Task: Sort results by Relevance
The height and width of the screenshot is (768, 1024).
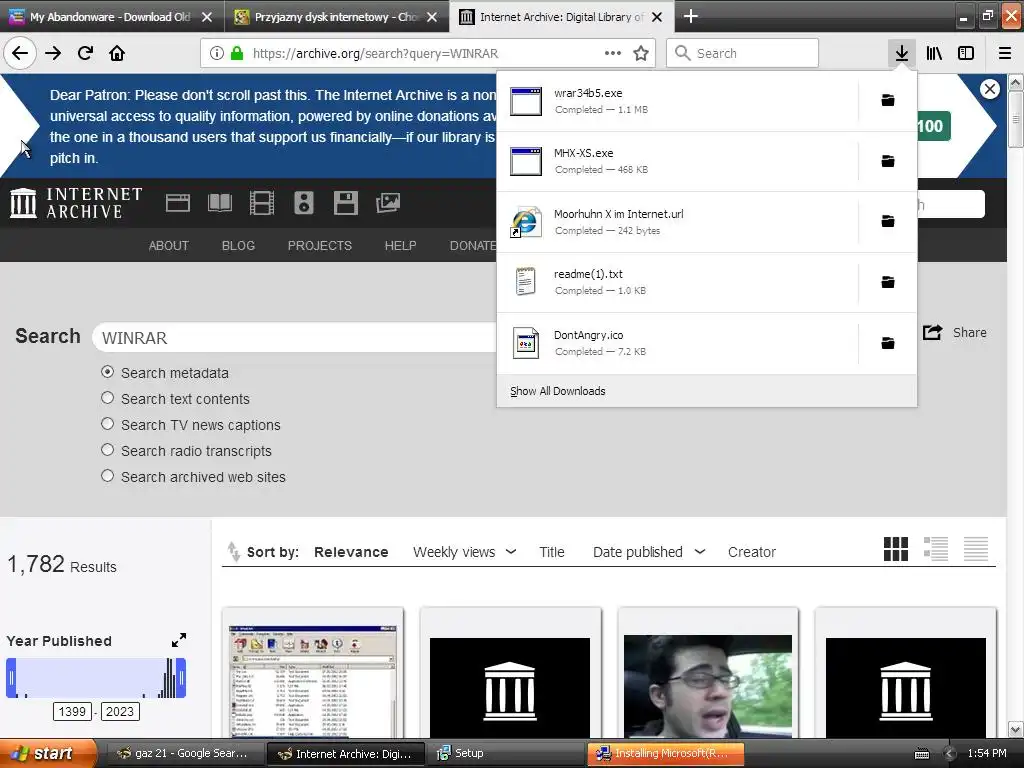Action: click(351, 552)
